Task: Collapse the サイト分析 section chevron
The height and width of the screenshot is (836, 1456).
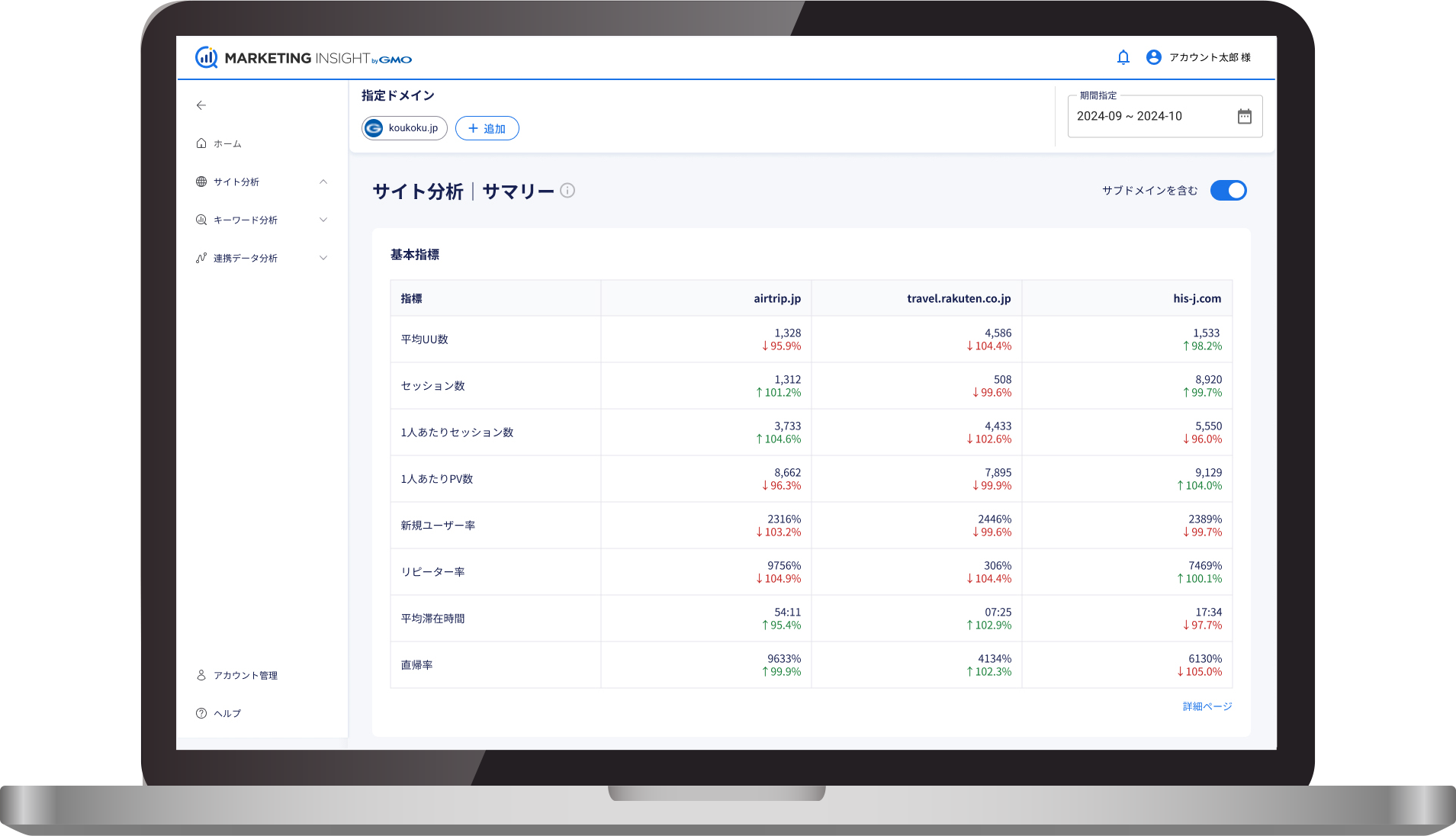Action: pos(324,182)
